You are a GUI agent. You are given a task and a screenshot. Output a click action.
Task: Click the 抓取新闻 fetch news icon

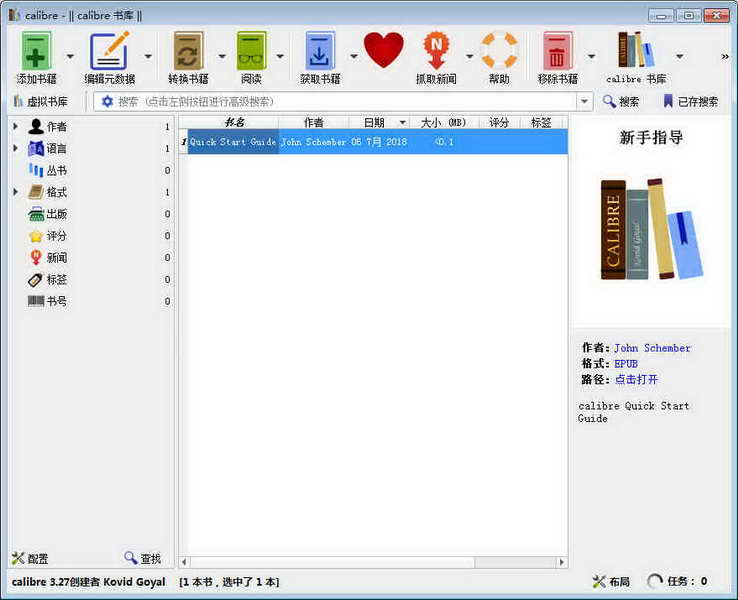pos(436,51)
